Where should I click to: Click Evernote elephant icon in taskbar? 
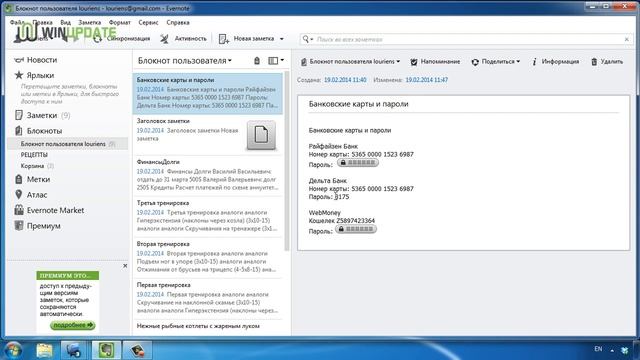[106, 350]
